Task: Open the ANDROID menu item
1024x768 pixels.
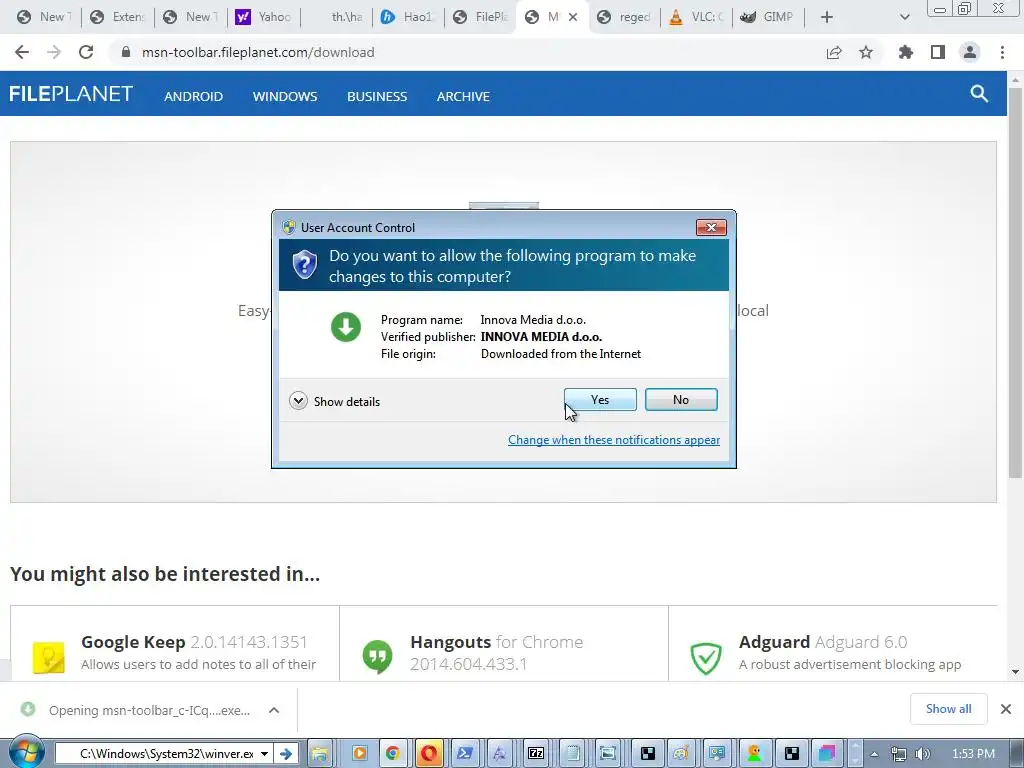Action: tap(193, 96)
